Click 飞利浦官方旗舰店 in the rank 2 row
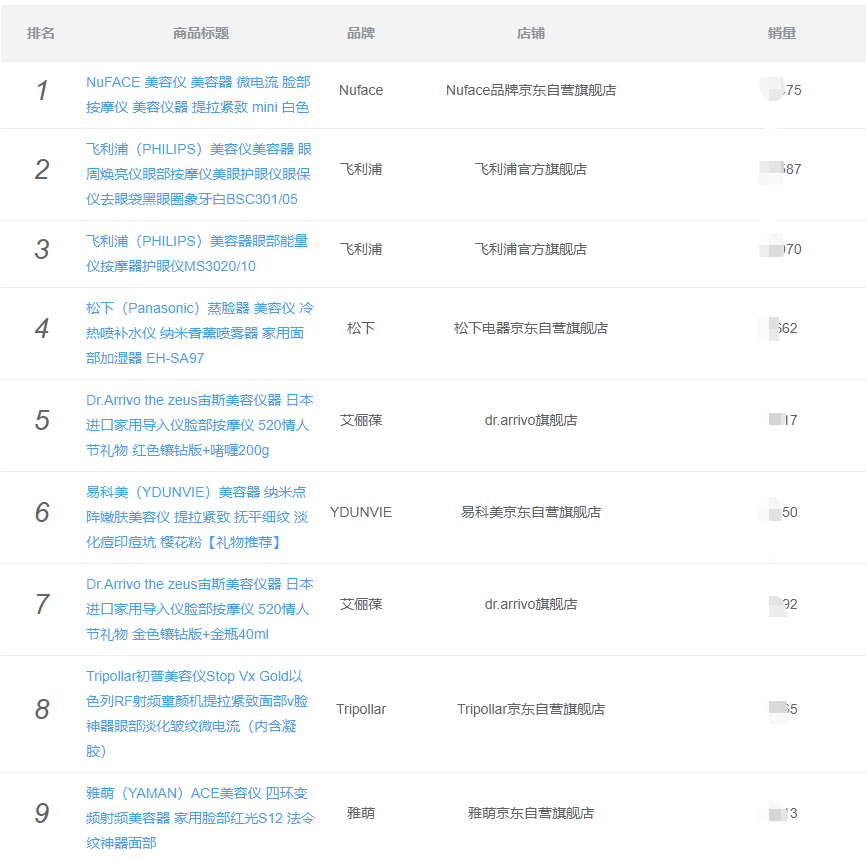Screen dimensions: 866x862 [531, 169]
